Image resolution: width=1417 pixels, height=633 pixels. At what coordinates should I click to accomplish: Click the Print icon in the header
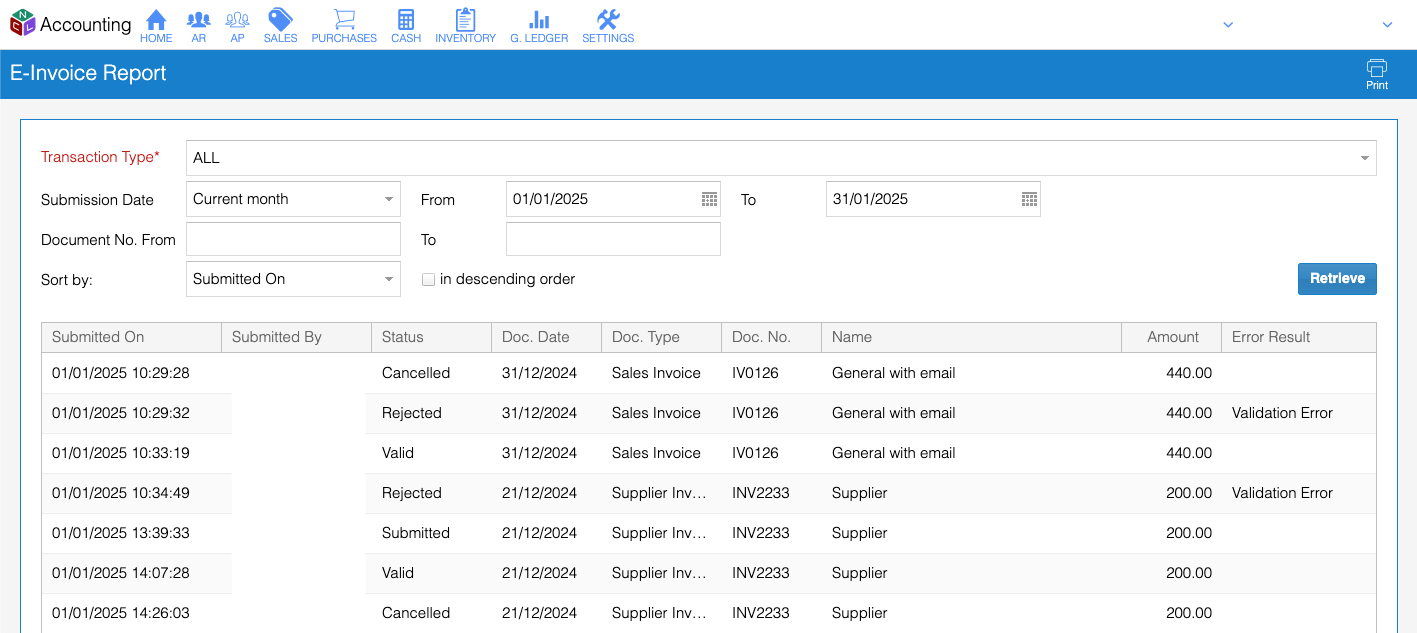coord(1377,72)
